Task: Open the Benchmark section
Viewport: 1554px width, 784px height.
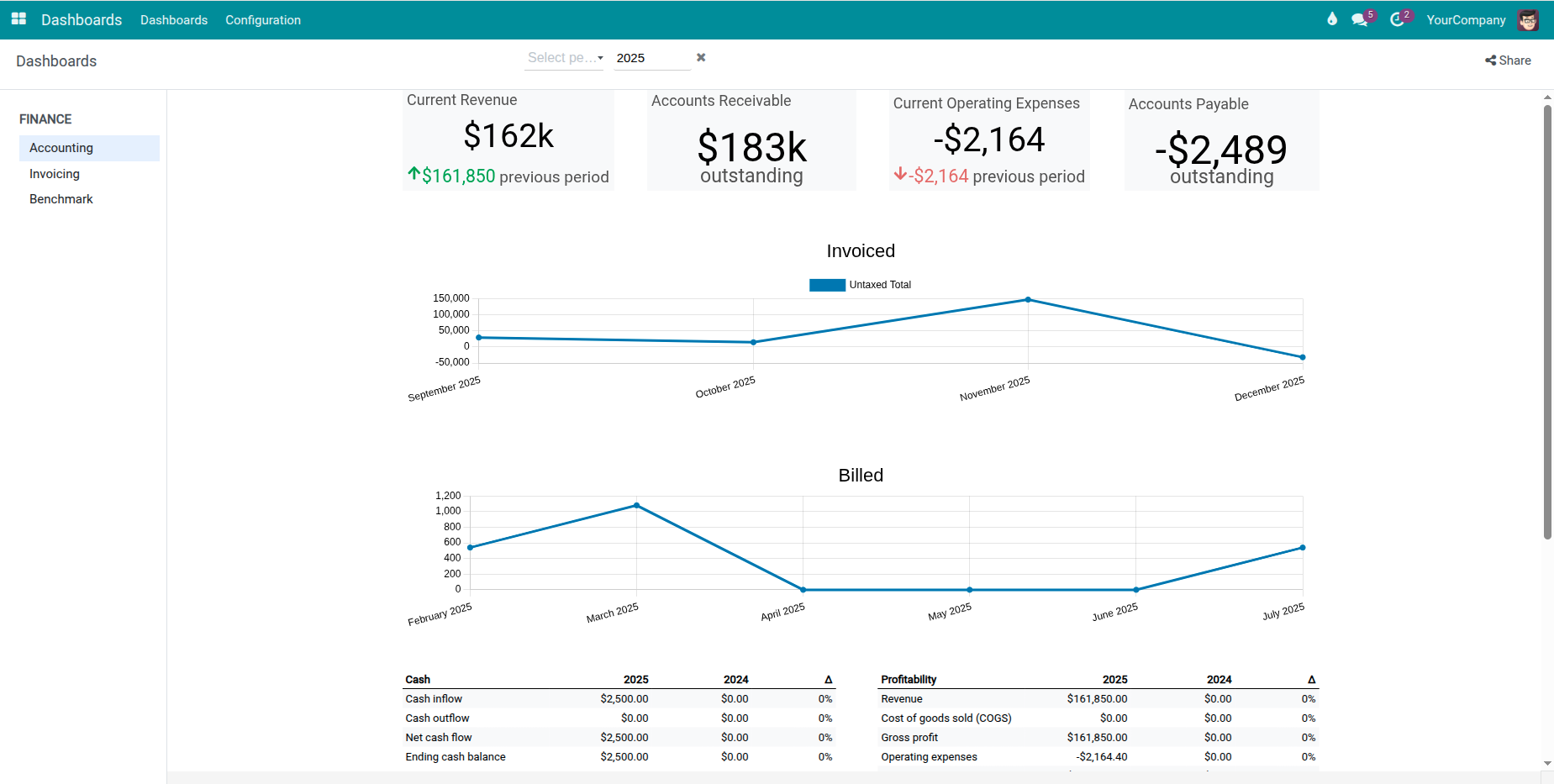Action: (x=61, y=198)
